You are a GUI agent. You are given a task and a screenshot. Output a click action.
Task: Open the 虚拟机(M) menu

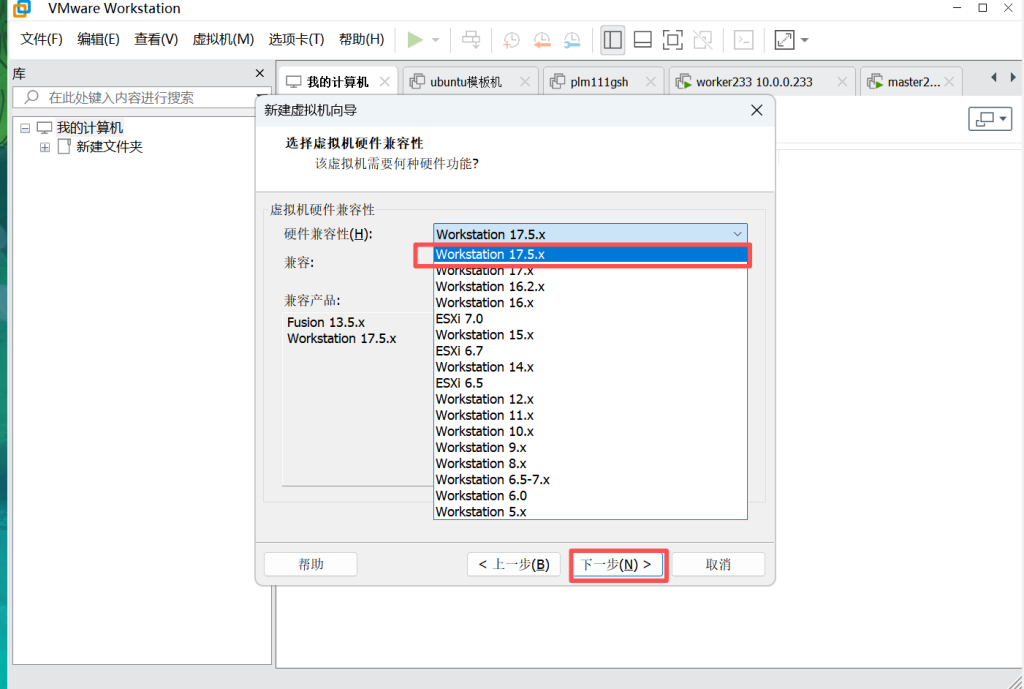[223, 40]
